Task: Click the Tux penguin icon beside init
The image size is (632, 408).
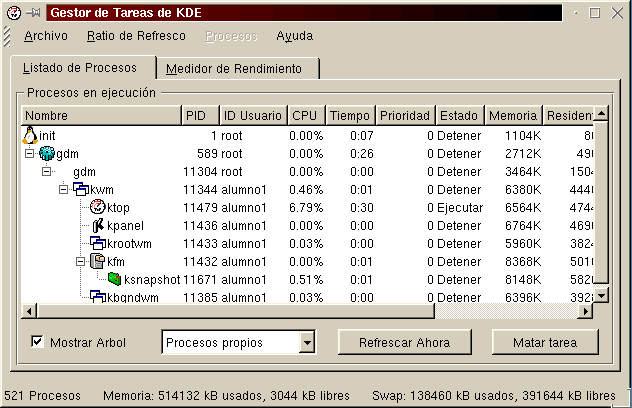Action: 30,135
